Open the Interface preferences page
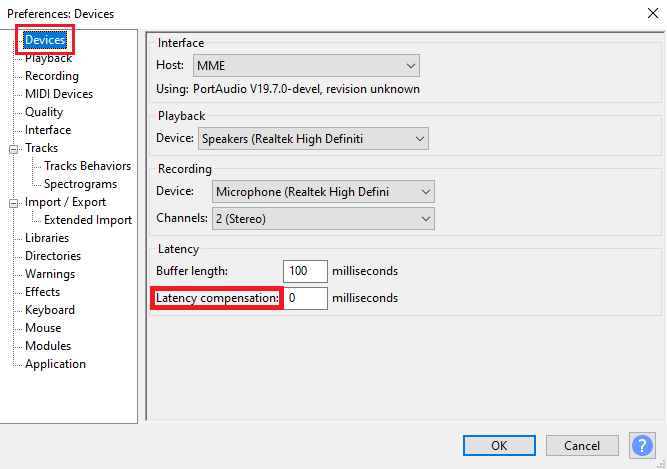This screenshot has width=667, height=469. [x=48, y=130]
